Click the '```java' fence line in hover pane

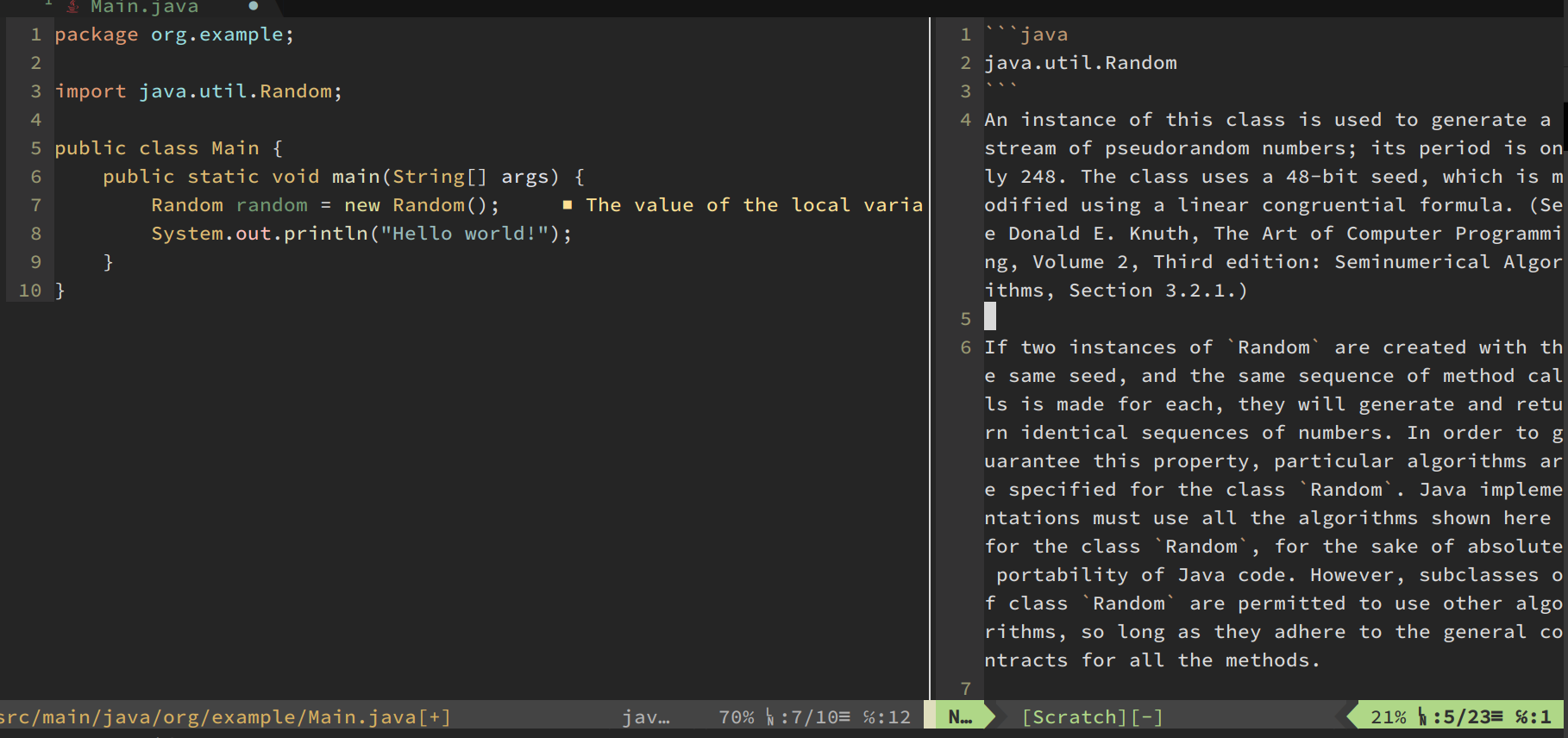point(1026,34)
